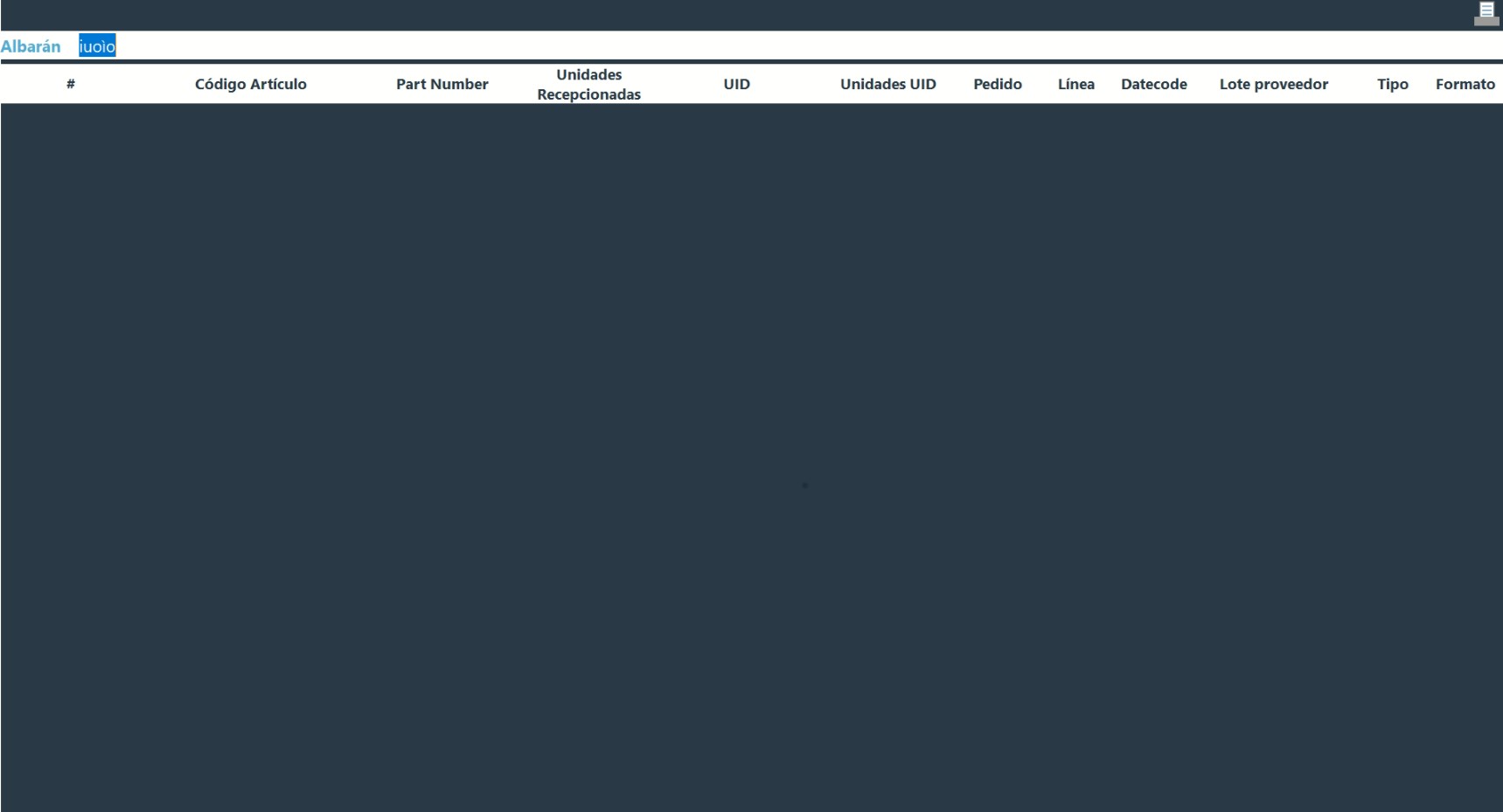Select the Formato column header
Screen dimensions: 1503x812
click(1465, 84)
